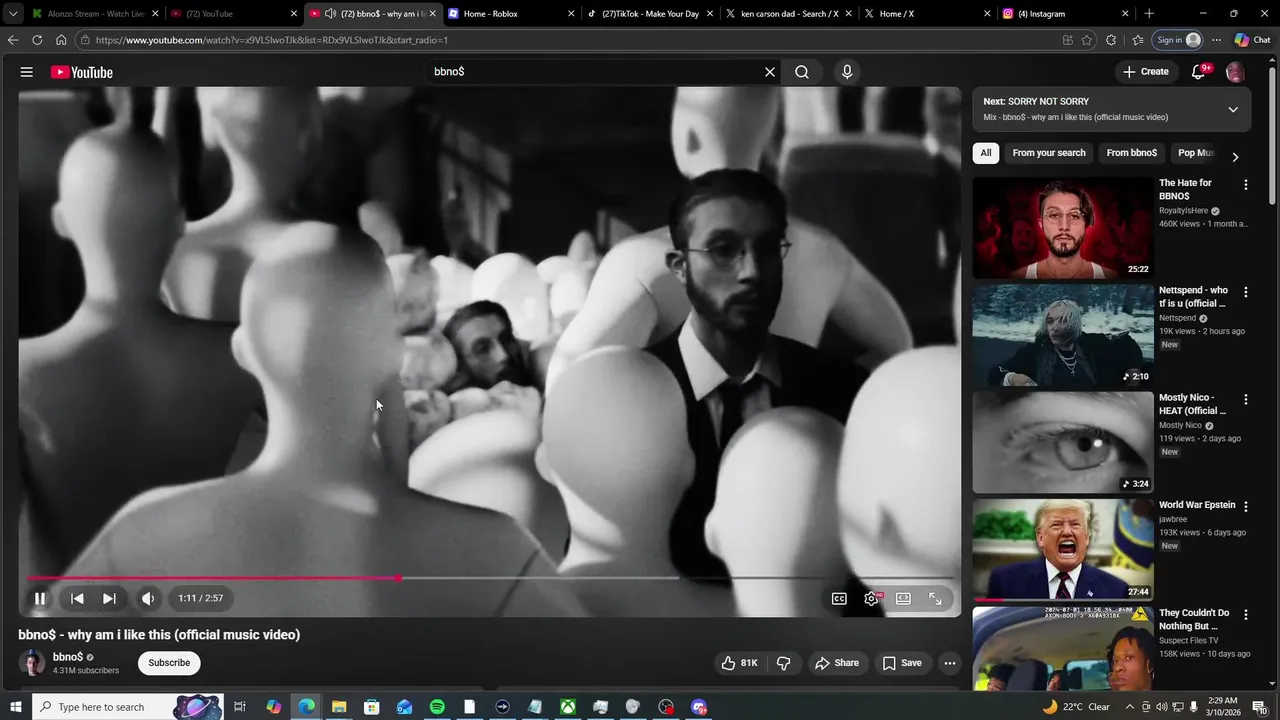Bookmark this page with the star icon
Screen dimensions: 1280x720
(x=1087, y=40)
